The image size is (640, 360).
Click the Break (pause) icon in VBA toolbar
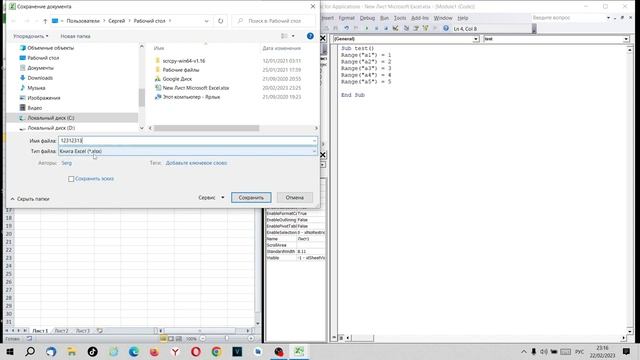coord(376,29)
